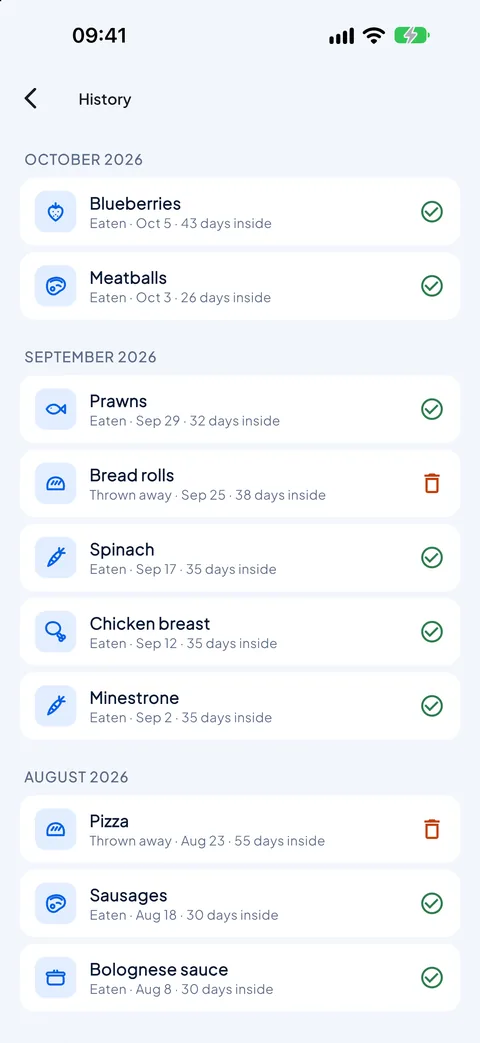Tap the battery indicator in status bar

coord(412,36)
